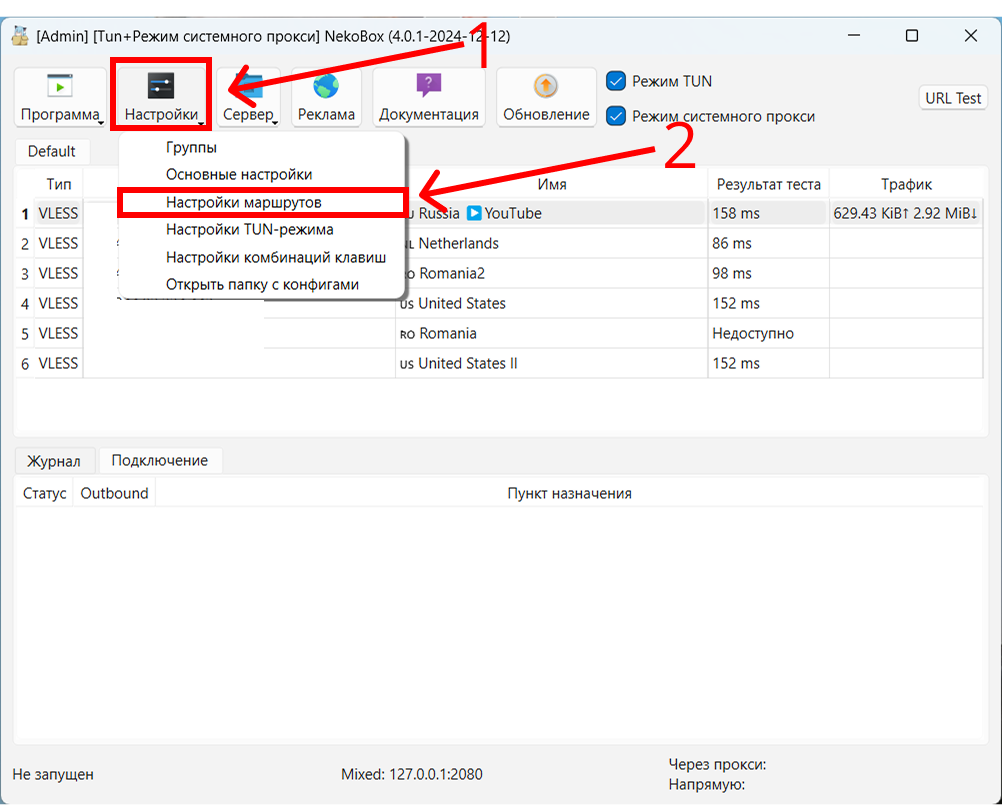Expand the Сервер dropdown arrow
Image resolution: width=1002 pixels, height=805 pixels.
pyautogui.click(x=275, y=123)
